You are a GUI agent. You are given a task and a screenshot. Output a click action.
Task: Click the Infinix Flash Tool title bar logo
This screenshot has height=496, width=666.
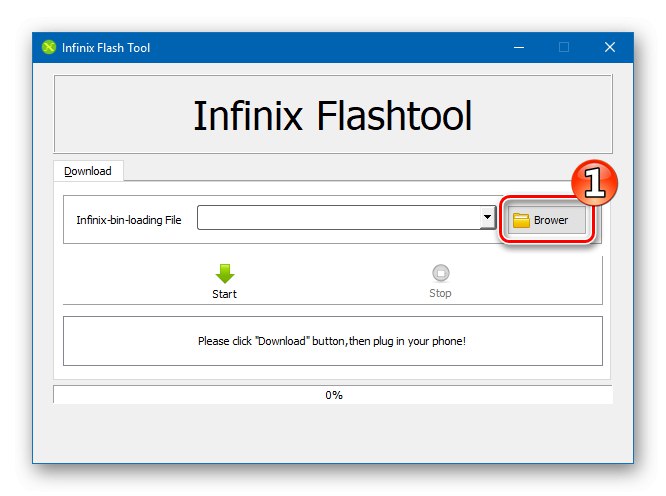49,47
